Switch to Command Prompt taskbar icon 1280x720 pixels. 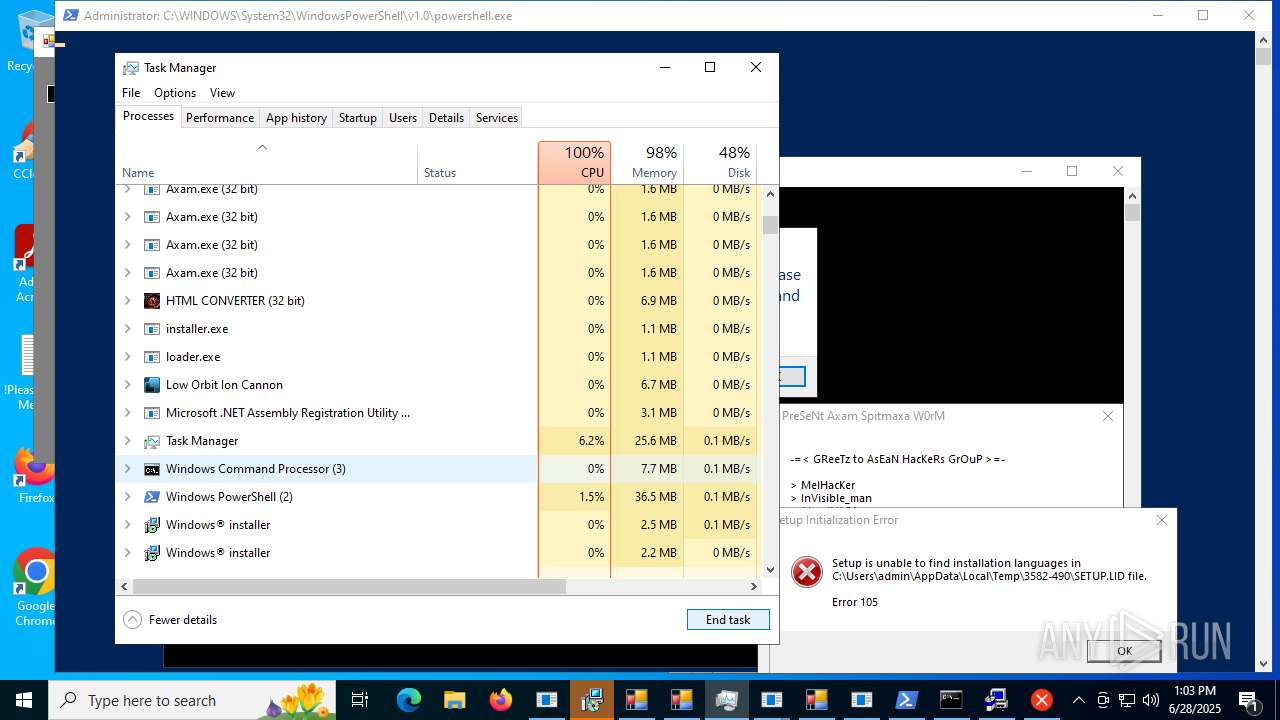click(x=951, y=700)
